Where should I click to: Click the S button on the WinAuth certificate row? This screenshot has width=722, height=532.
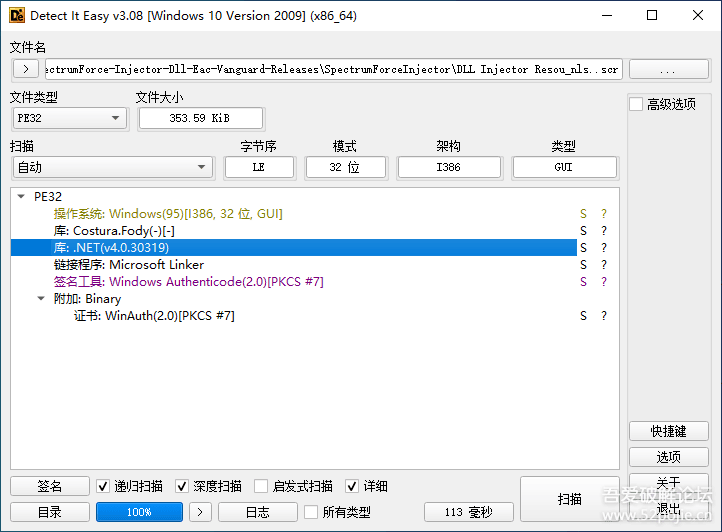point(583,316)
